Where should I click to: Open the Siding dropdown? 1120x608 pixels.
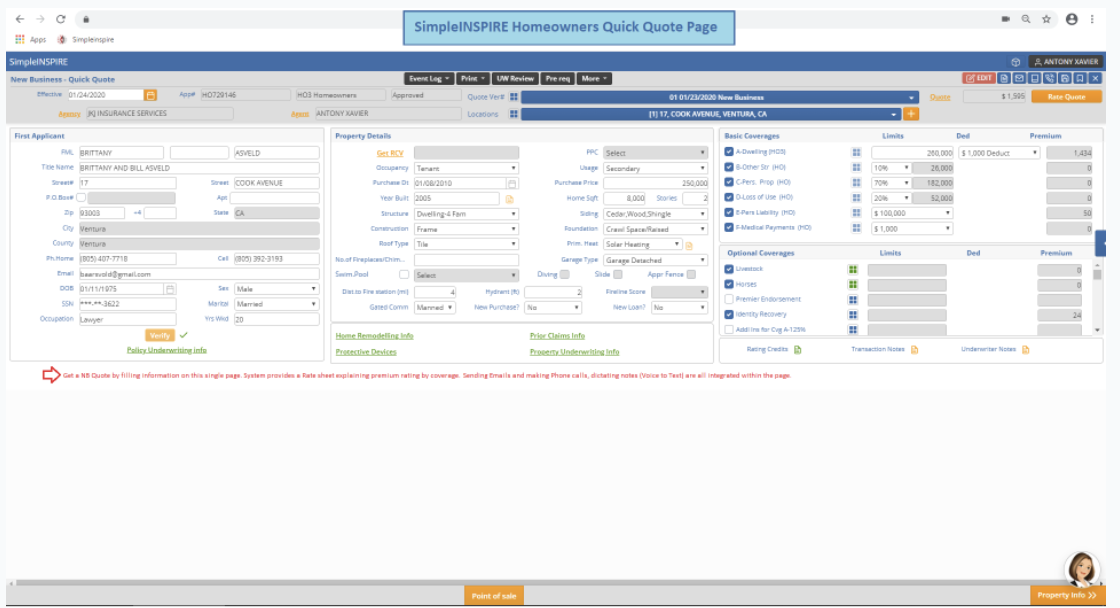[x=655, y=214]
